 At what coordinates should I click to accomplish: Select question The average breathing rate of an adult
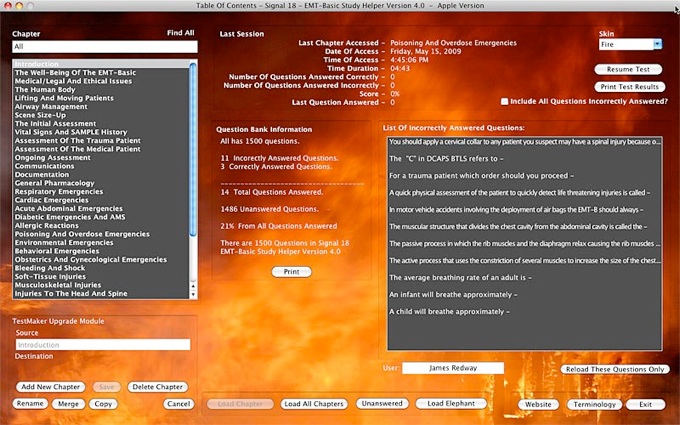click(x=525, y=278)
